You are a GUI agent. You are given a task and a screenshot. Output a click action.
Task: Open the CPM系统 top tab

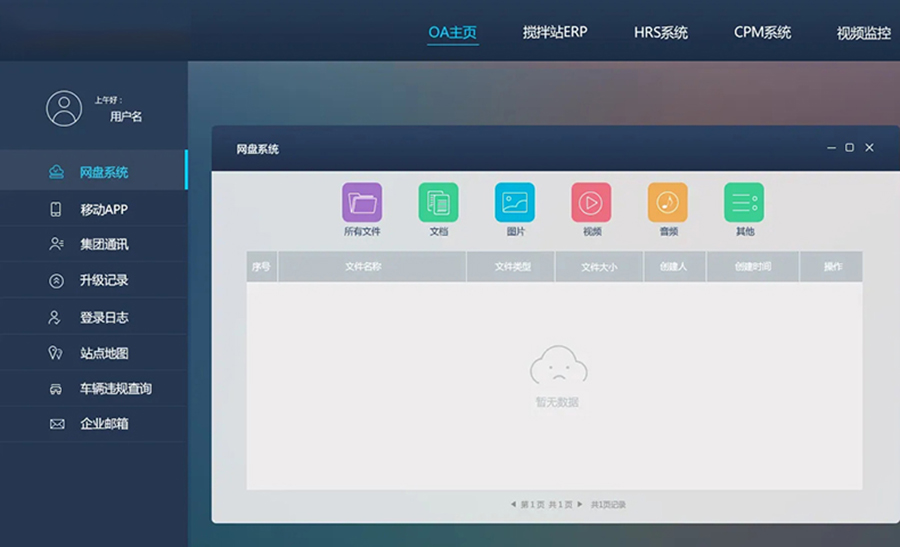coord(762,32)
